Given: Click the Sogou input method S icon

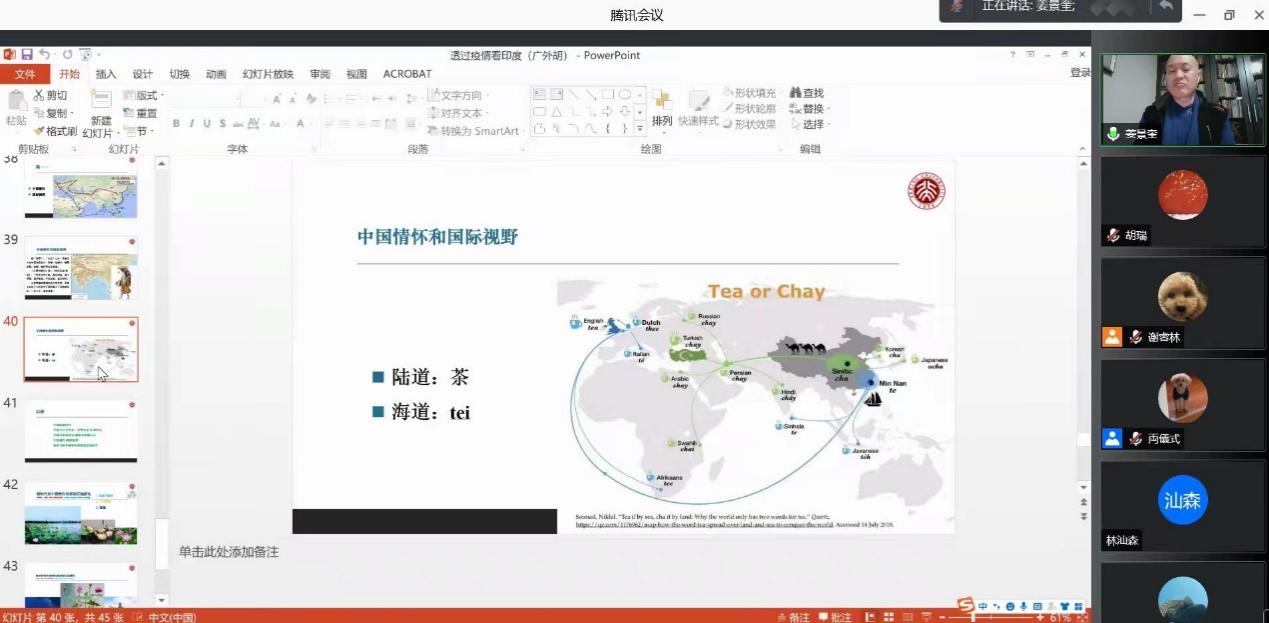Looking at the screenshot, I should [965, 606].
